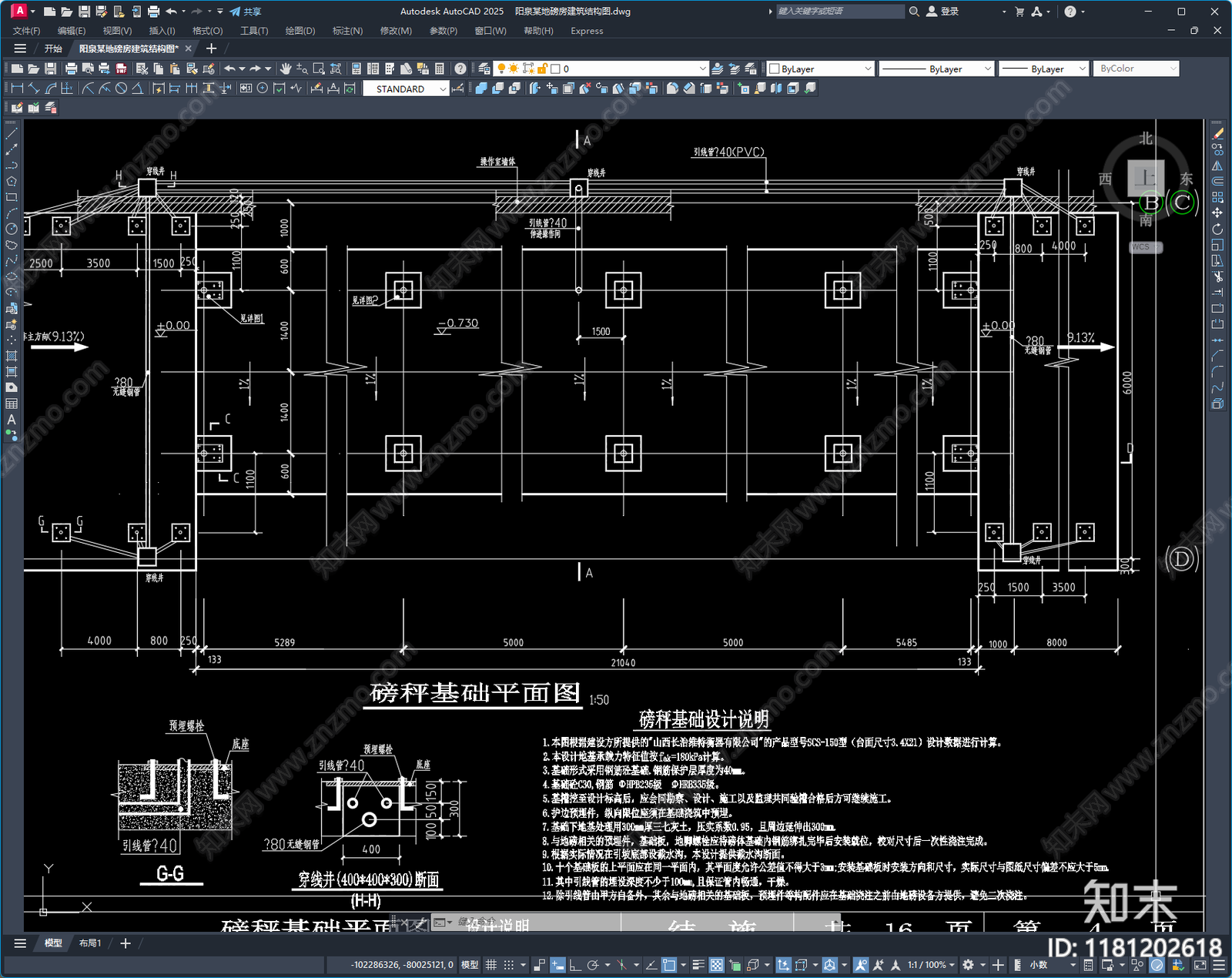This screenshot has width=1232, height=978.
Task: Open the 文件(F) menu
Action: pyautogui.click(x=27, y=31)
